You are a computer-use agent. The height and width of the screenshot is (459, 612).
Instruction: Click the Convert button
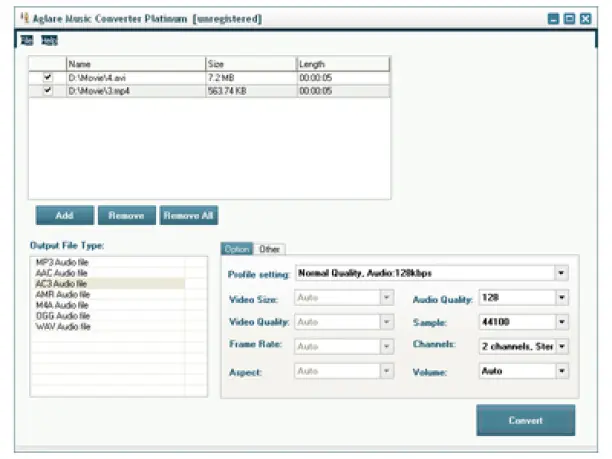click(525, 420)
